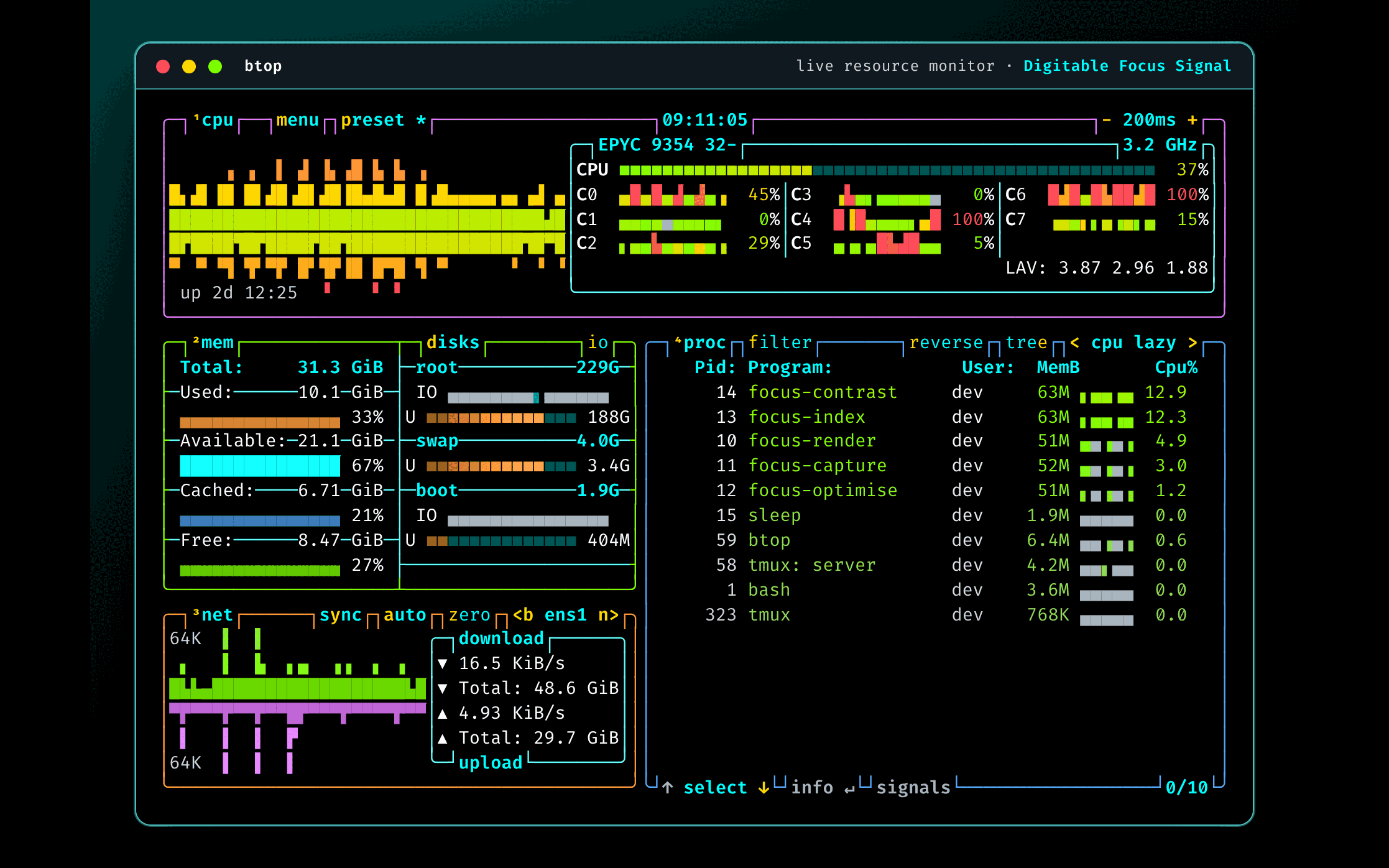Click the Digitable Focus Signal title link

pos(1127,66)
